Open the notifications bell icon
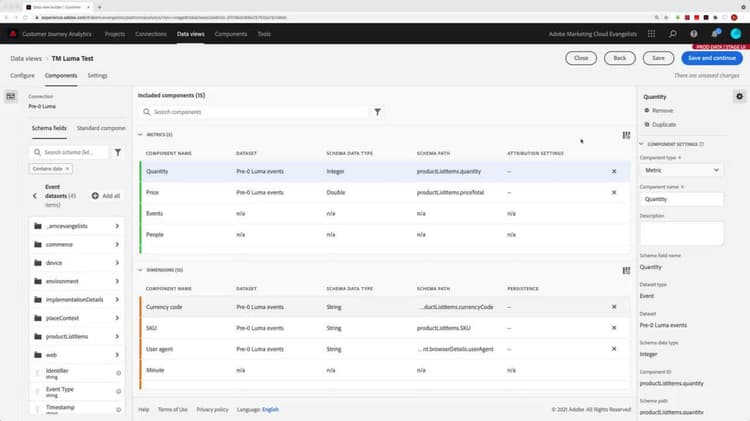The width and height of the screenshot is (750, 421). click(715, 34)
